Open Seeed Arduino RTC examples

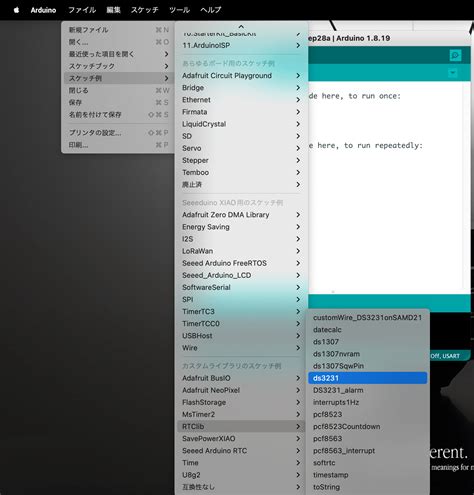(241, 451)
